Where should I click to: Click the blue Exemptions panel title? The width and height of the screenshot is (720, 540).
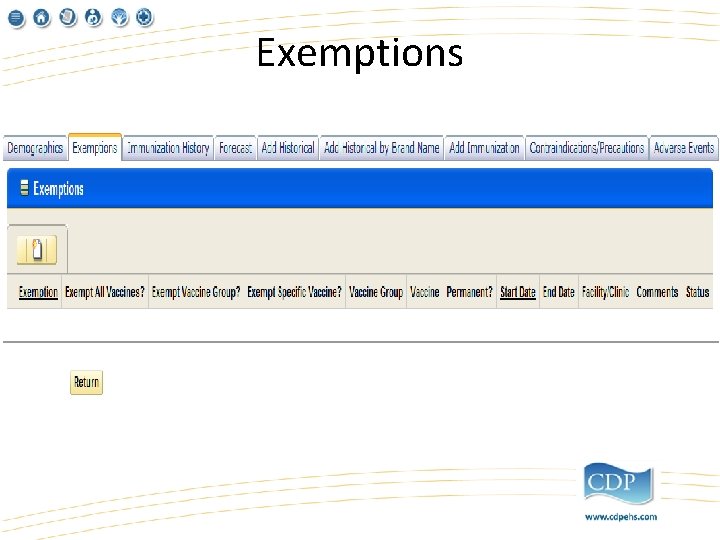[x=58, y=189]
